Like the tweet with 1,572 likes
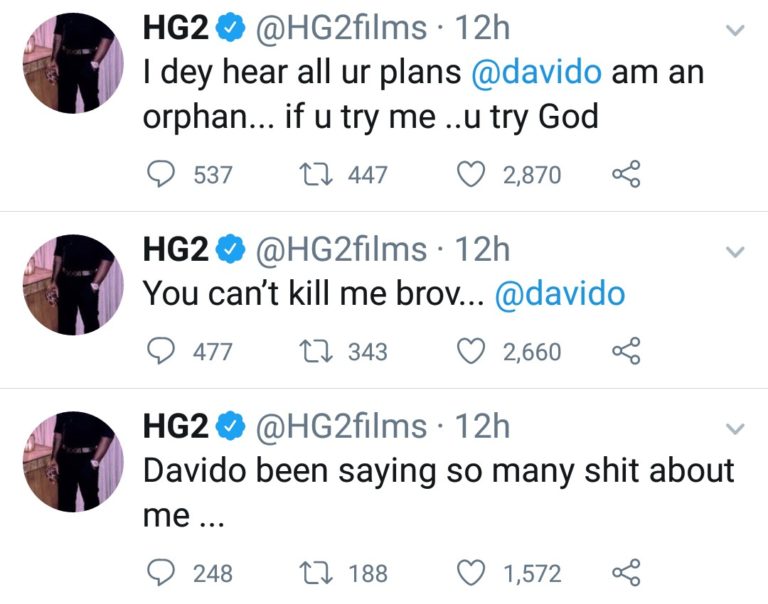The width and height of the screenshot is (768, 604). [x=471, y=573]
